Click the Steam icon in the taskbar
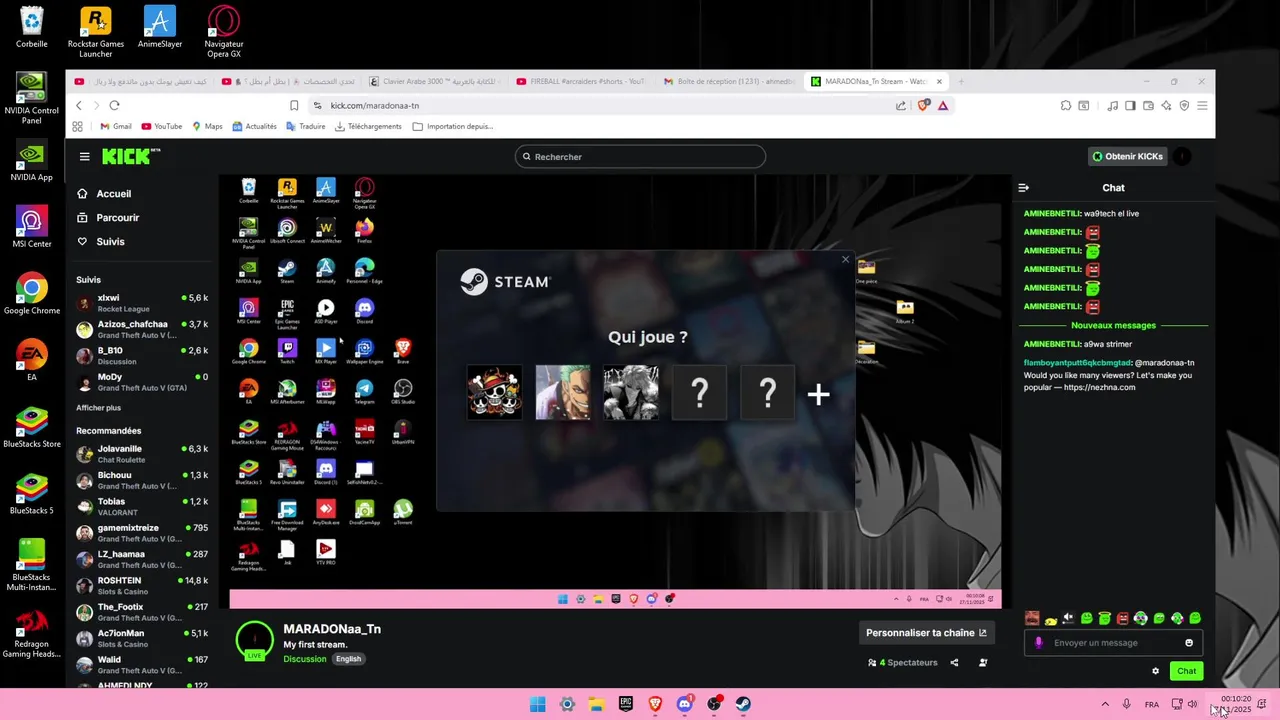 [x=743, y=704]
